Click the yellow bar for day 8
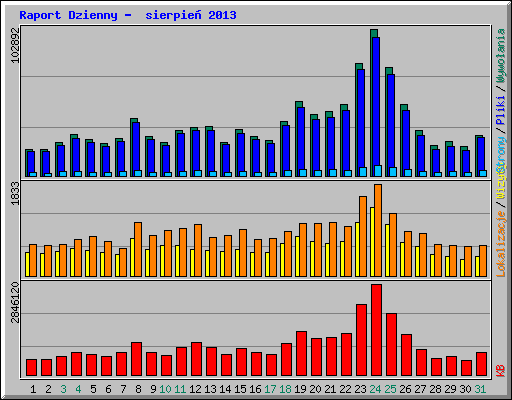The image size is (512, 400). pos(132,257)
